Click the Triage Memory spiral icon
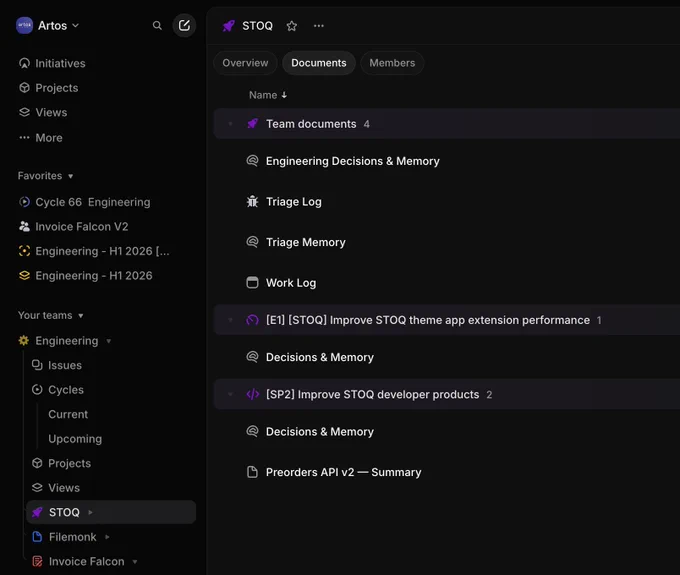Image resolution: width=680 pixels, height=575 pixels. point(252,242)
